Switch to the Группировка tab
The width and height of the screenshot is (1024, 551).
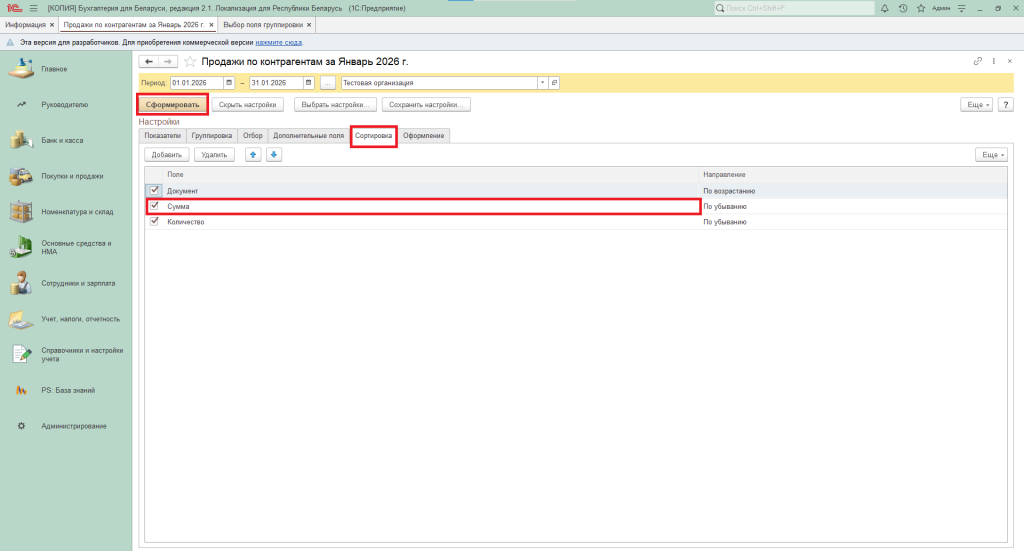(212, 135)
